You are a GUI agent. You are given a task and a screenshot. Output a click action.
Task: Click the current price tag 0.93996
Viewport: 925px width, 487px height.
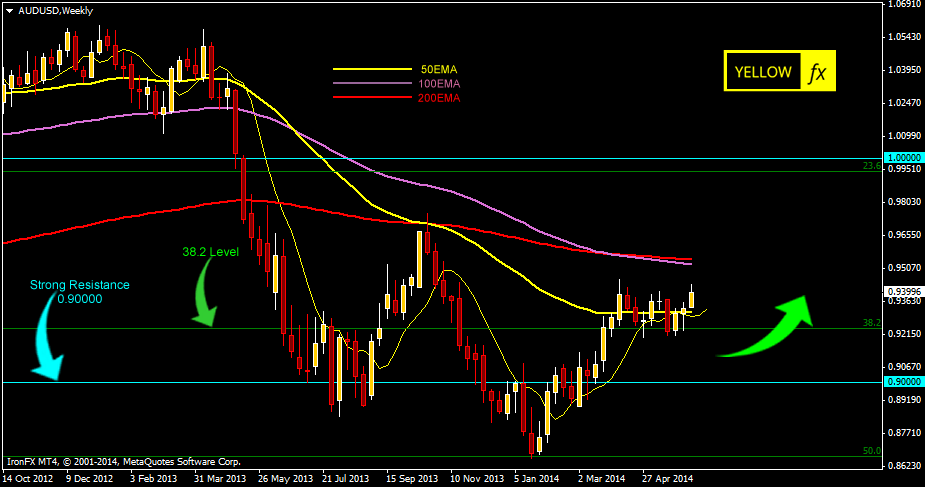[x=903, y=290]
